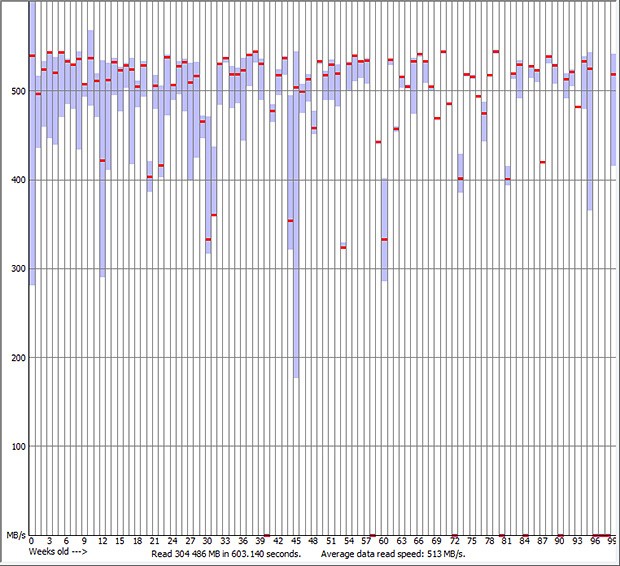
Task: Click the MB/s axis unit label
Action: coord(14,537)
